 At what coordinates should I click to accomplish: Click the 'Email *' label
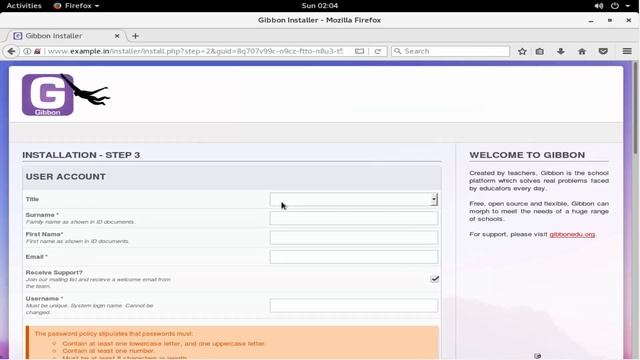coord(36,257)
